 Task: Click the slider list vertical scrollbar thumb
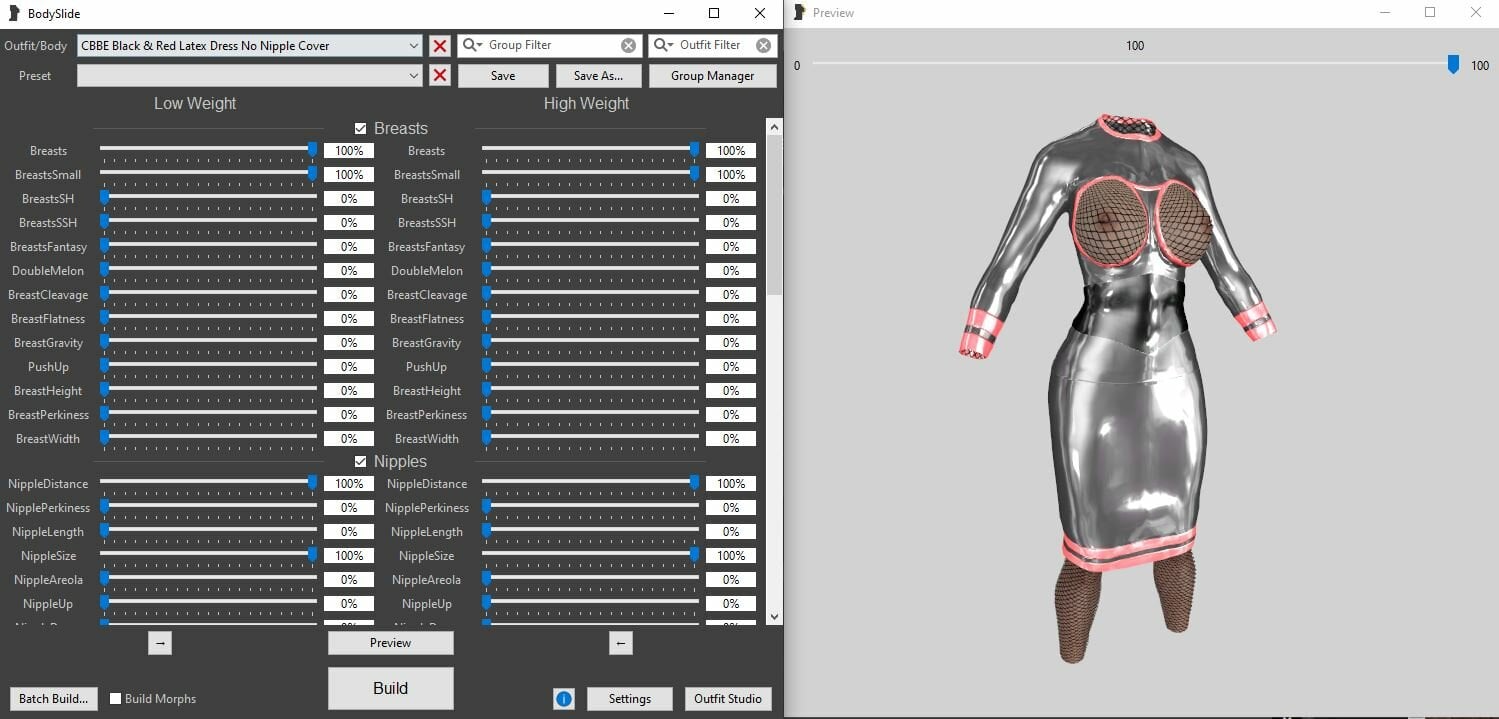773,215
